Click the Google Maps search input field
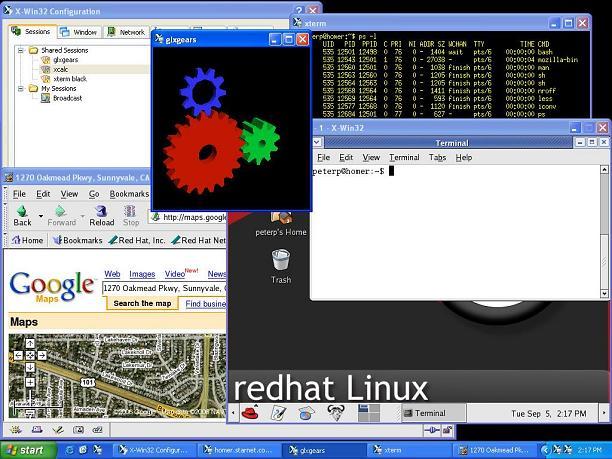Viewport: 612px width, 459px height. 164,288
